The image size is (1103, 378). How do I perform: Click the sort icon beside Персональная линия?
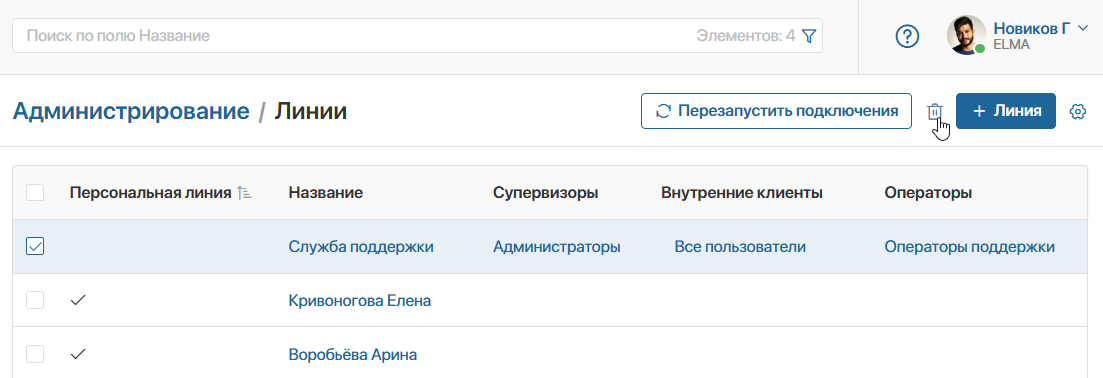[244, 193]
